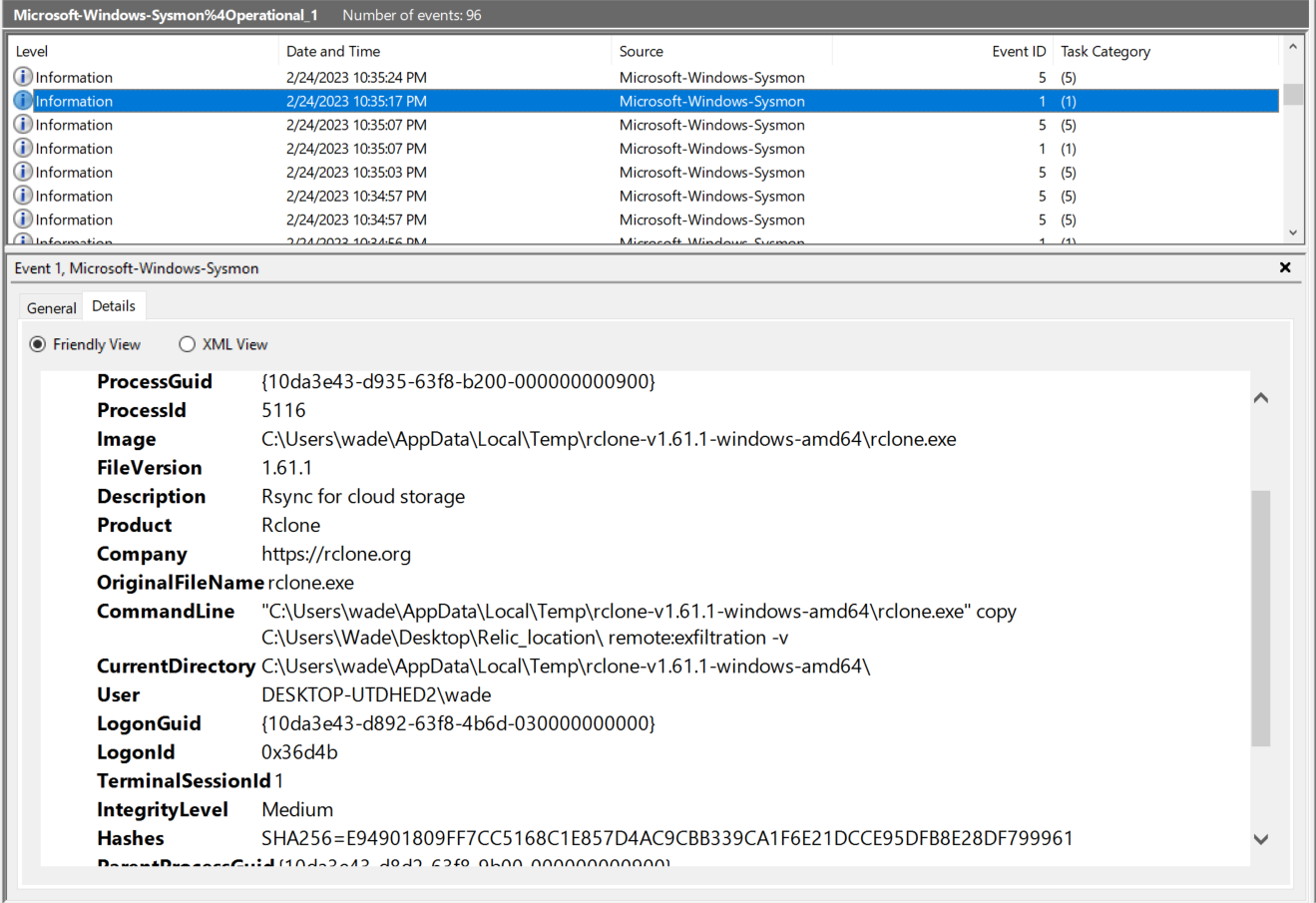The height and width of the screenshot is (903, 1316).
Task: Select the XML View radio button
Action: pos(187,343)
